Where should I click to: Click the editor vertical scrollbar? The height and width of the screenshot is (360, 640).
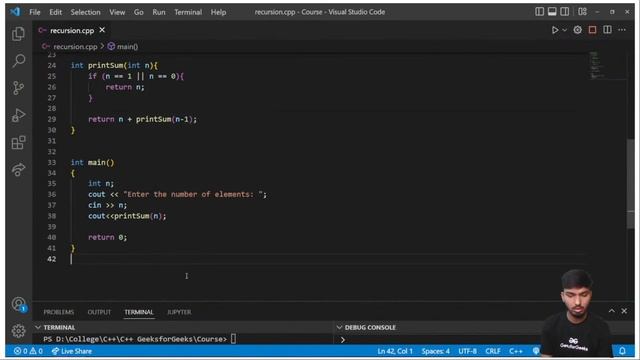pos(631,184)
